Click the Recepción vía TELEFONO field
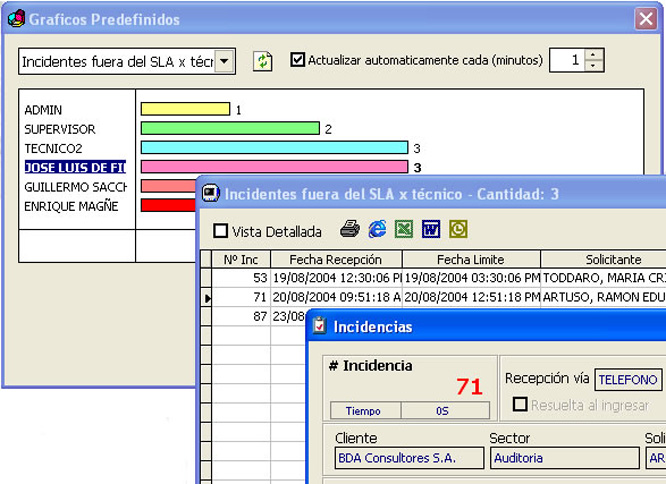This screenshot has width=666, height=484. (628, 380)
